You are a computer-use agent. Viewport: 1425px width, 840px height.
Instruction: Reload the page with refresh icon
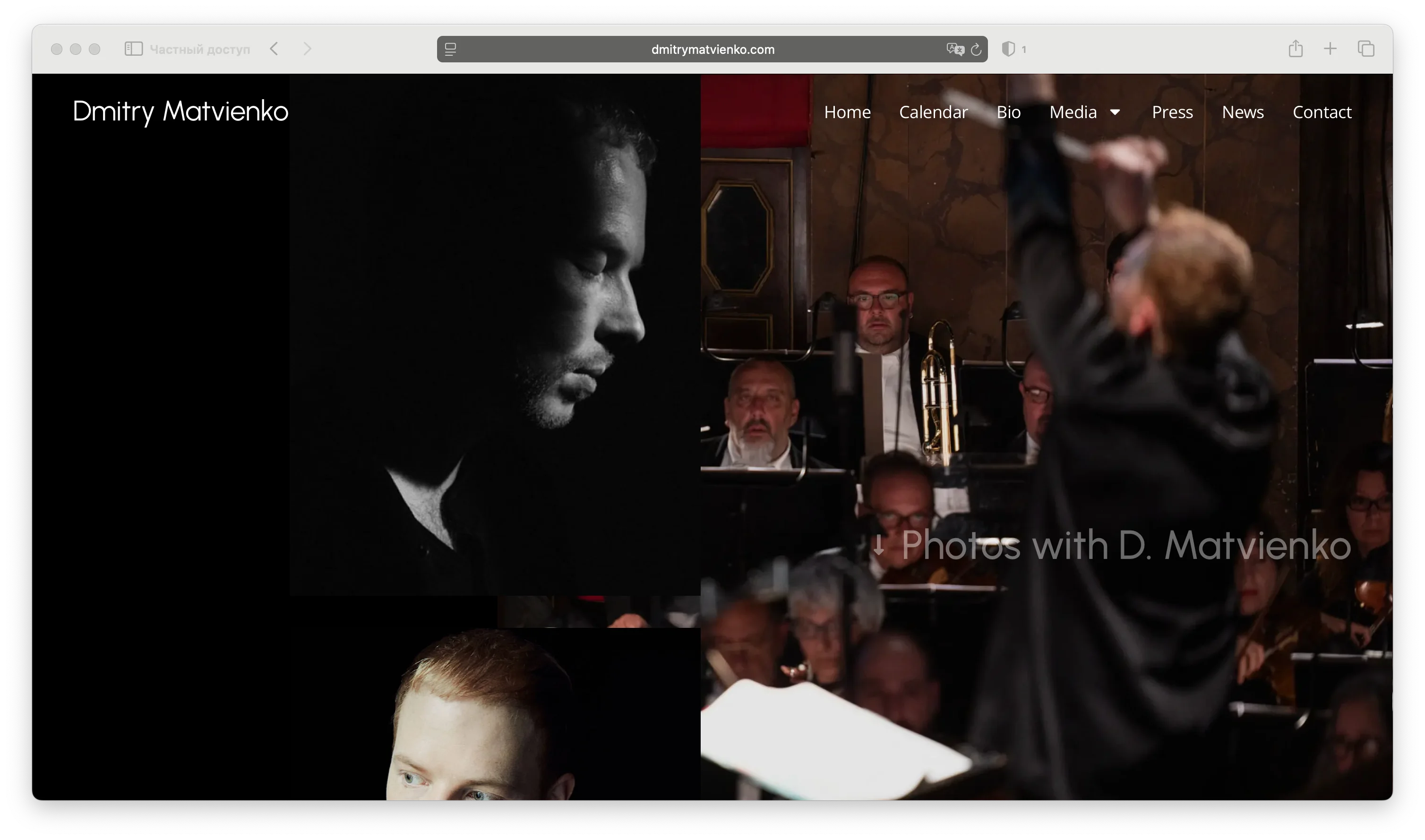(x=976, y=50)
